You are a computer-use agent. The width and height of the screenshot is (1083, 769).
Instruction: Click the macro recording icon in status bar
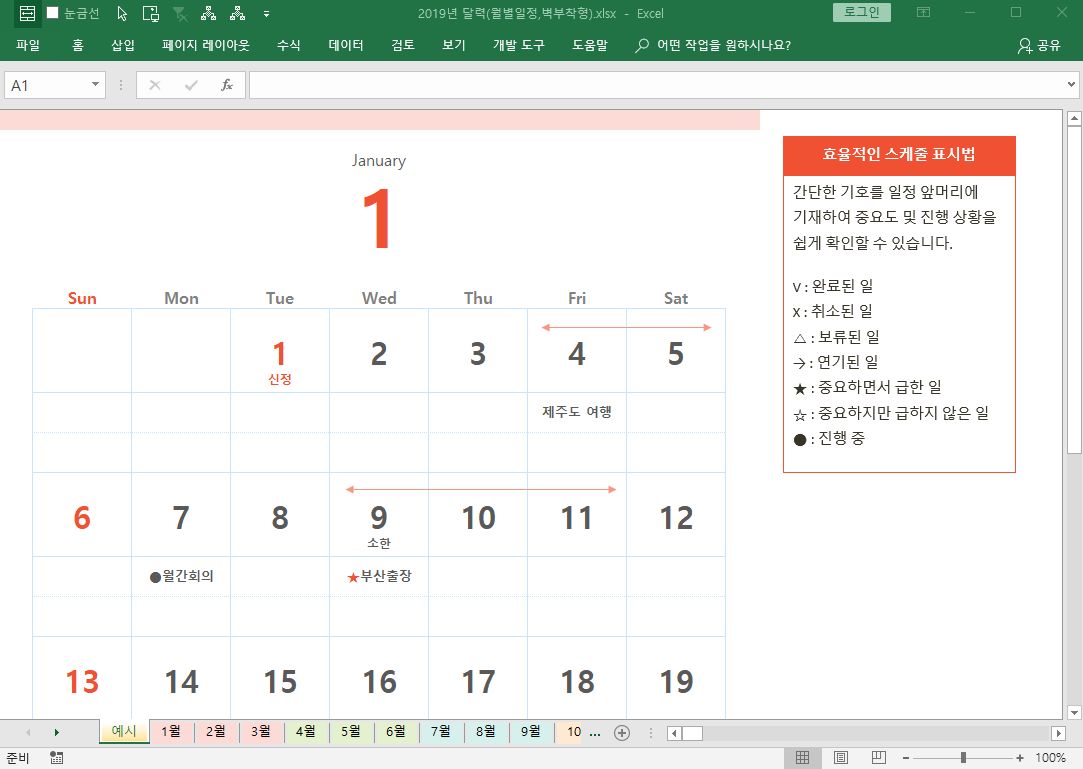pyautogui.click(x=57, y=758)
